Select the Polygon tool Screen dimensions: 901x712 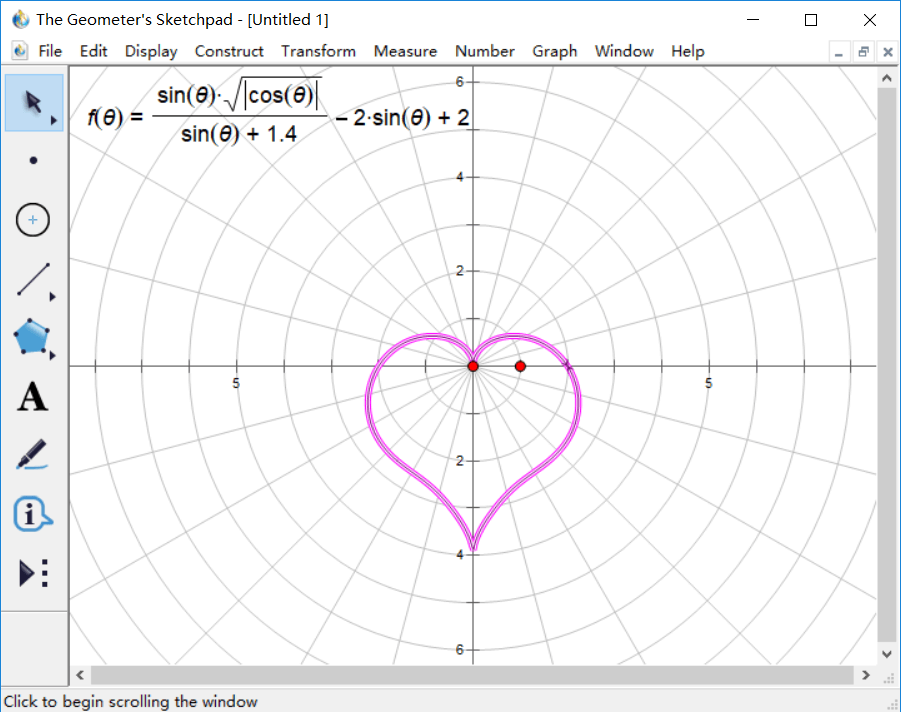(x=33, y=338)
